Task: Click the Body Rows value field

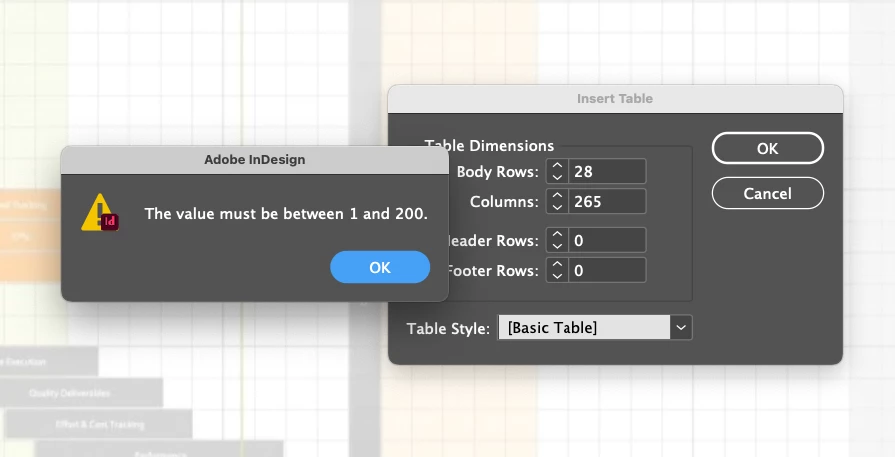Action: click(607, 171)
